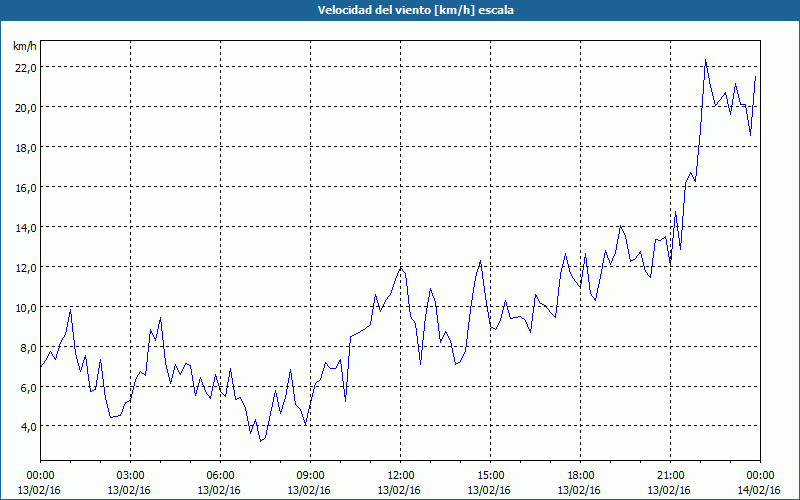Image resolution: width=800 pixels, height=500 pixels.
Task: Click the '13/02/16' date under 09:00
Action: (309, 490)
